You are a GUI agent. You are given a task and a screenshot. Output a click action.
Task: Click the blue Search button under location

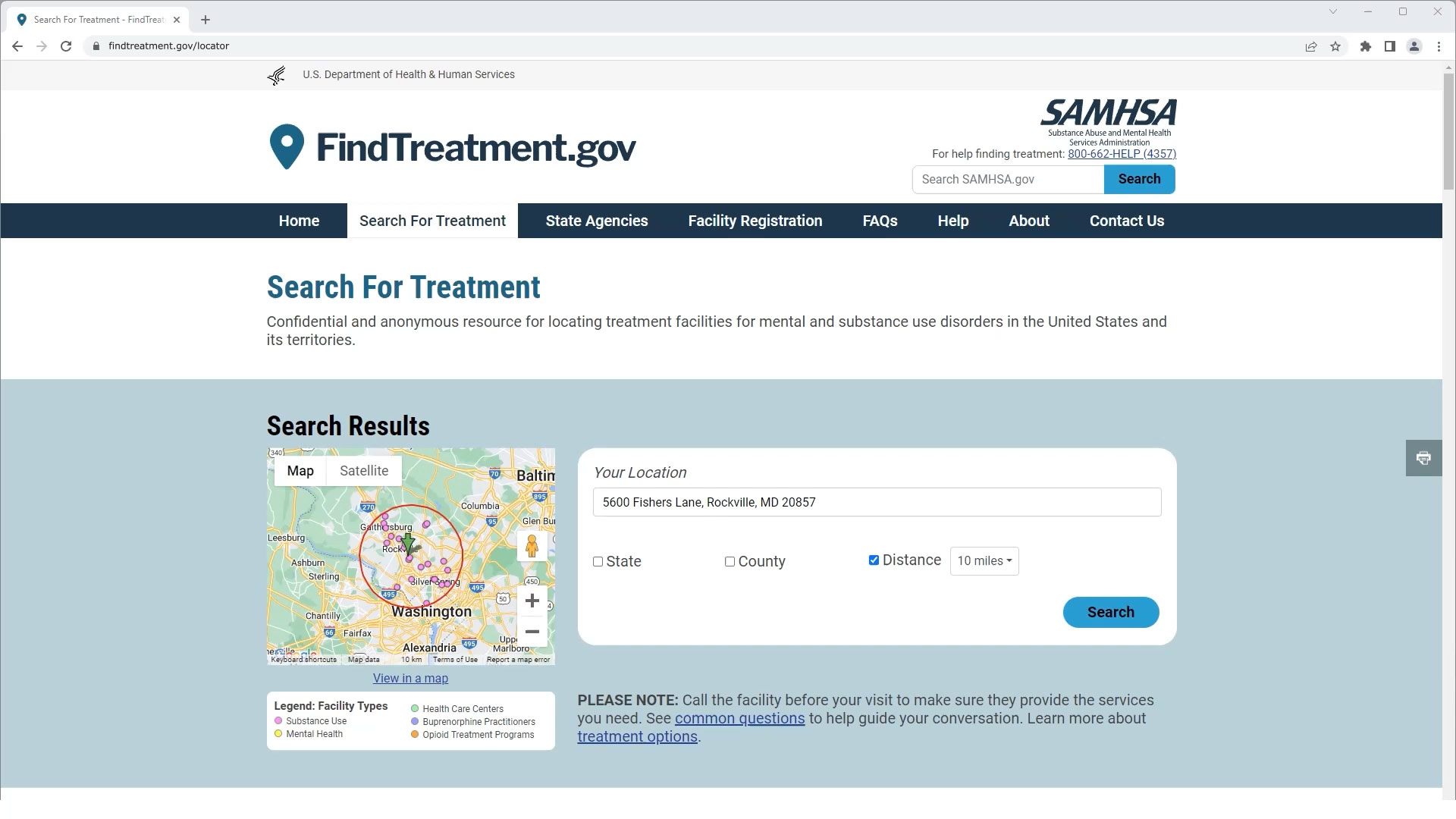click(x=1110, y=613)
